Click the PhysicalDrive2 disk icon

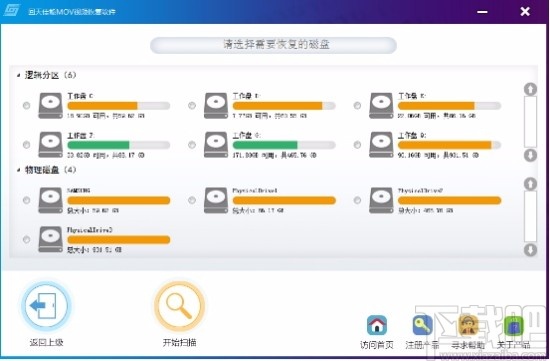pos(381,200)
